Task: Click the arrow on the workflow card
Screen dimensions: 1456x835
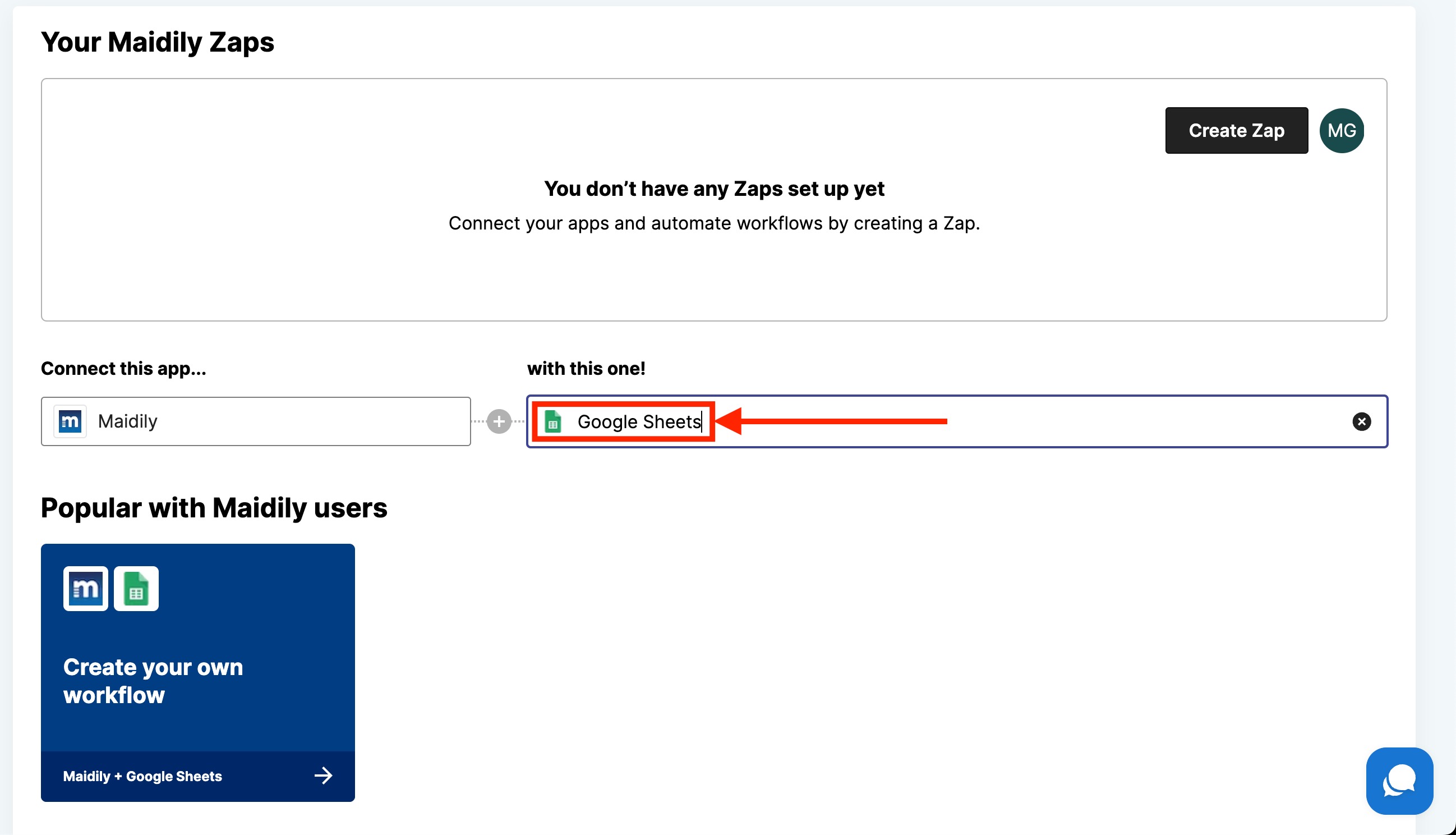Action: click(323, 776)
